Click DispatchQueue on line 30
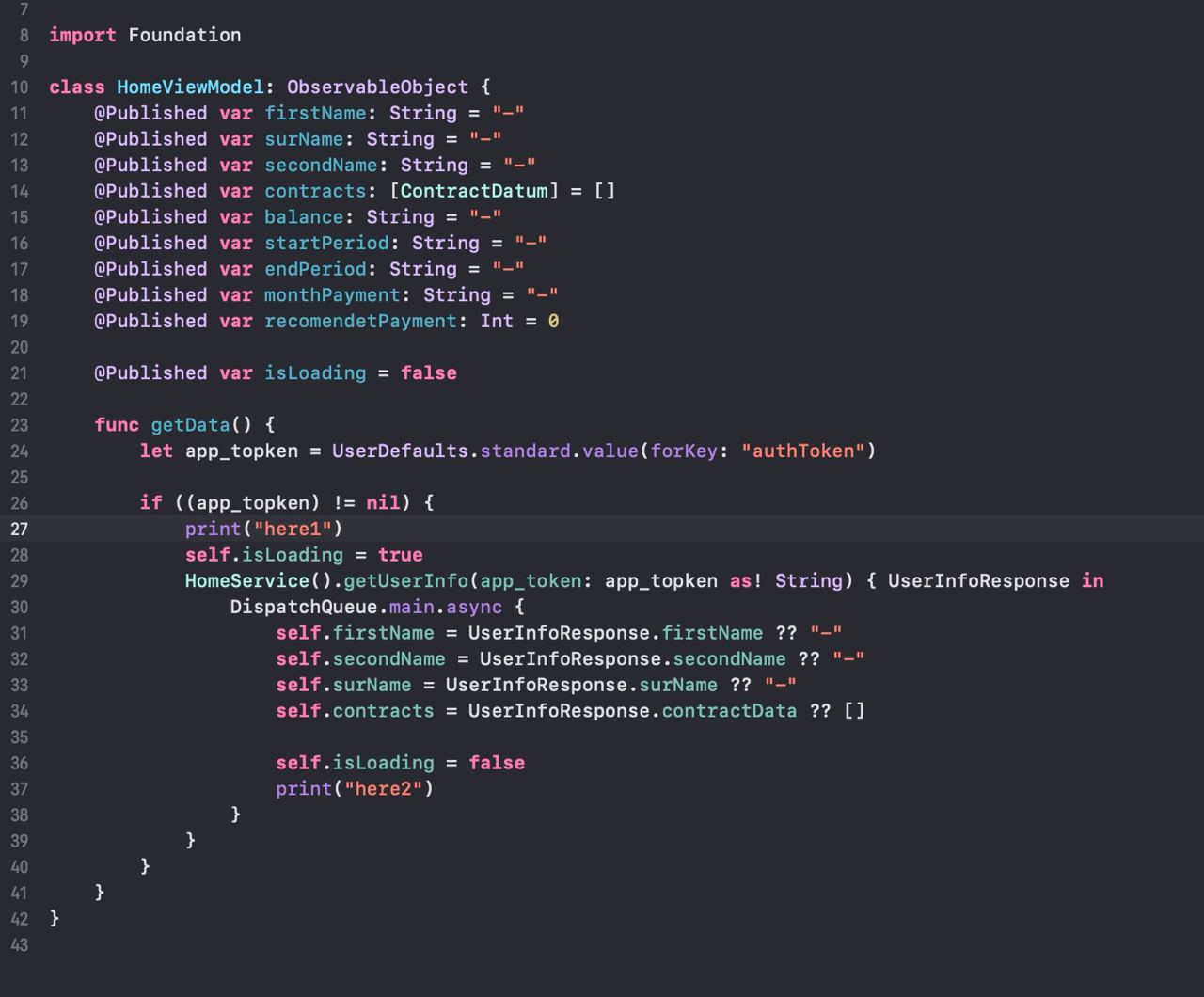This screenshot has height=997, width=1204. point(304,608)
